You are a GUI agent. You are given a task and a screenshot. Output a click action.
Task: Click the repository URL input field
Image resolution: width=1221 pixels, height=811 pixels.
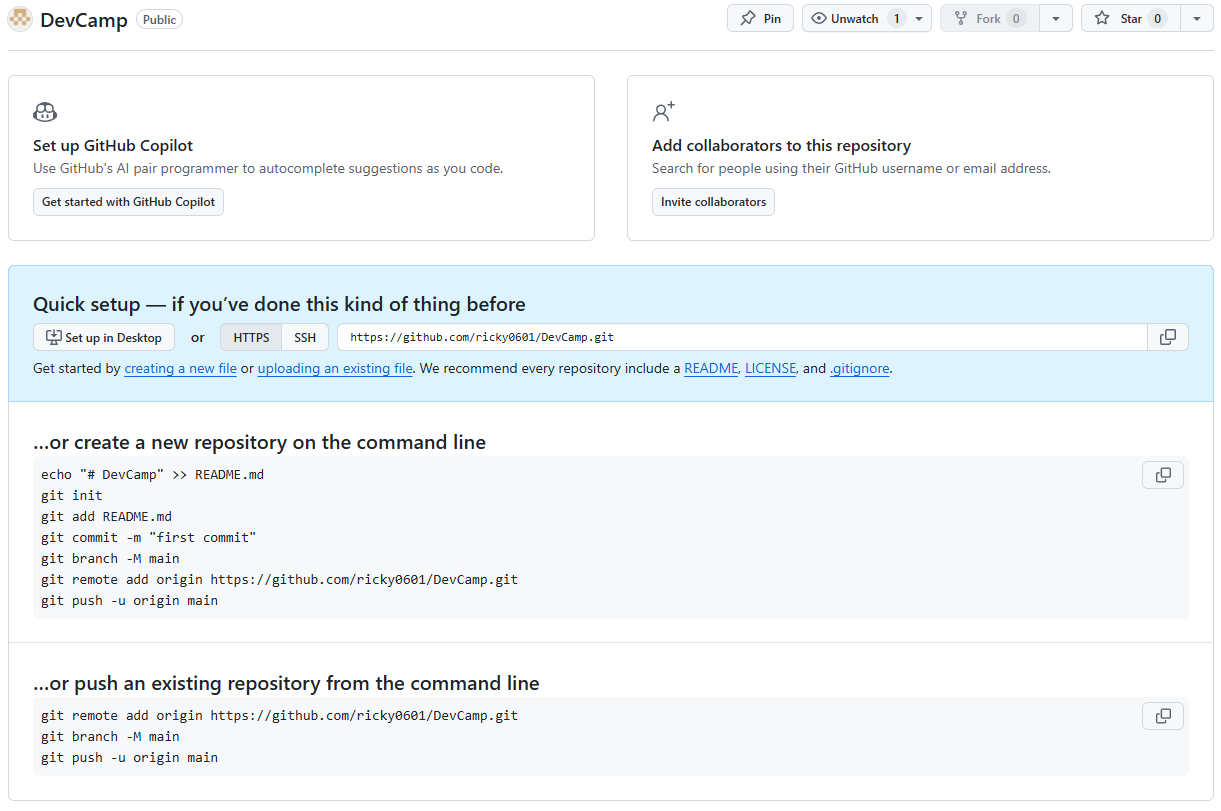pyautogui.click(x=742, y=337)
